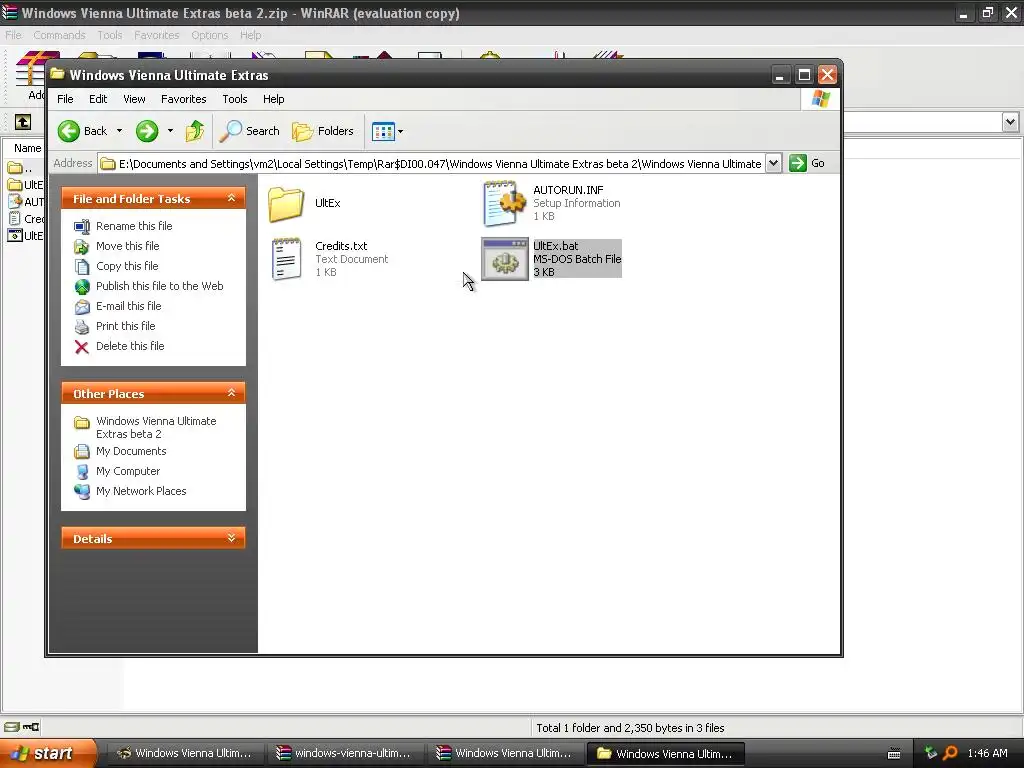Viewport: 1024px width, 768px height.
Task: Click the AUTORUN.INF file name
Action: 568,190
